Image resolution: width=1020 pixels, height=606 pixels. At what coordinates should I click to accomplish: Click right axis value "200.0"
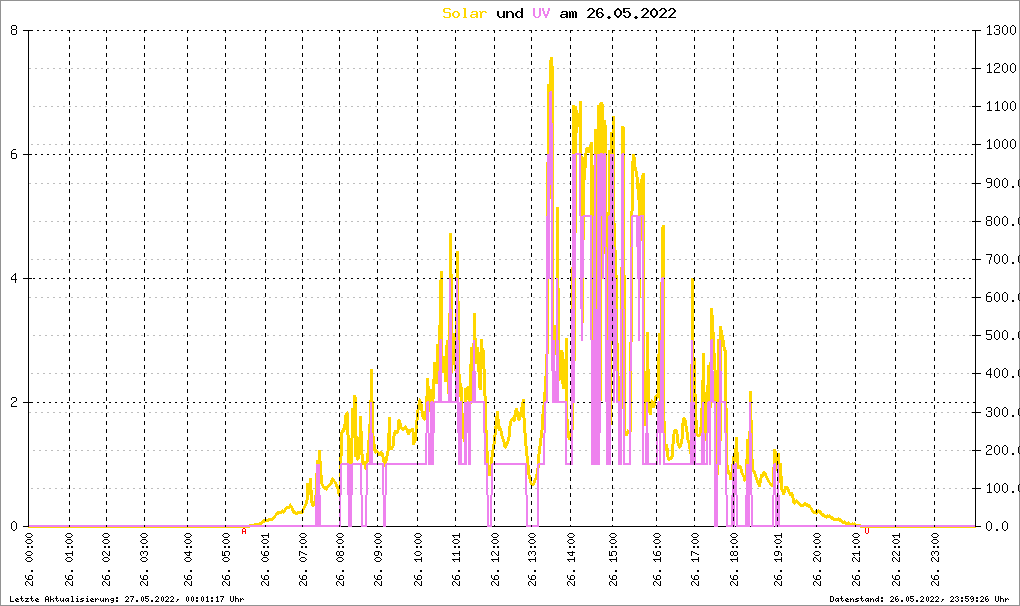[1002, 451]
